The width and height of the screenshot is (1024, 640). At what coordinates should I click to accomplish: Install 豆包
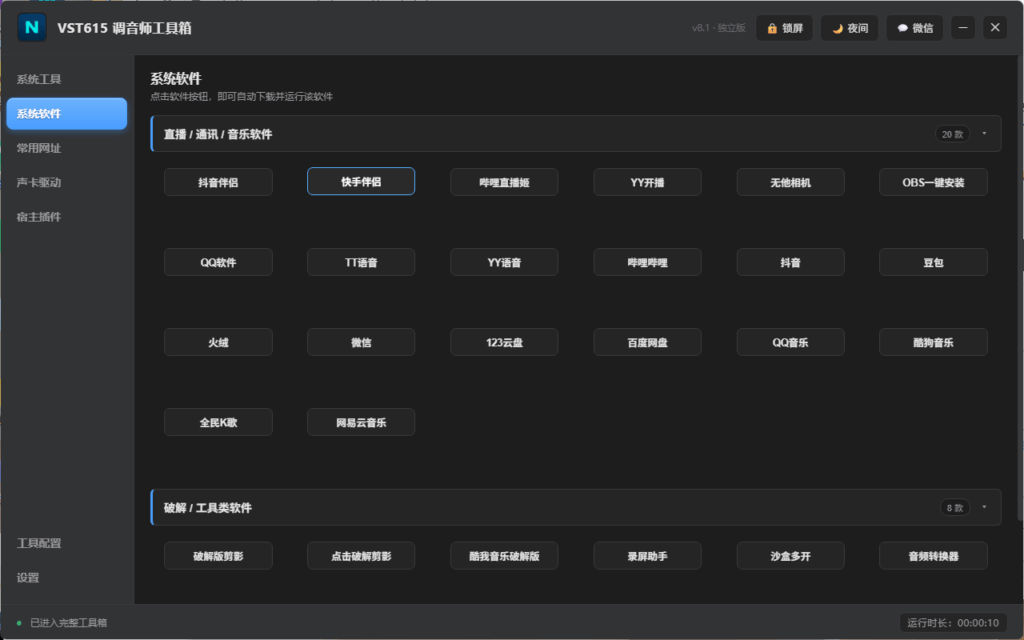coord(933,262)
